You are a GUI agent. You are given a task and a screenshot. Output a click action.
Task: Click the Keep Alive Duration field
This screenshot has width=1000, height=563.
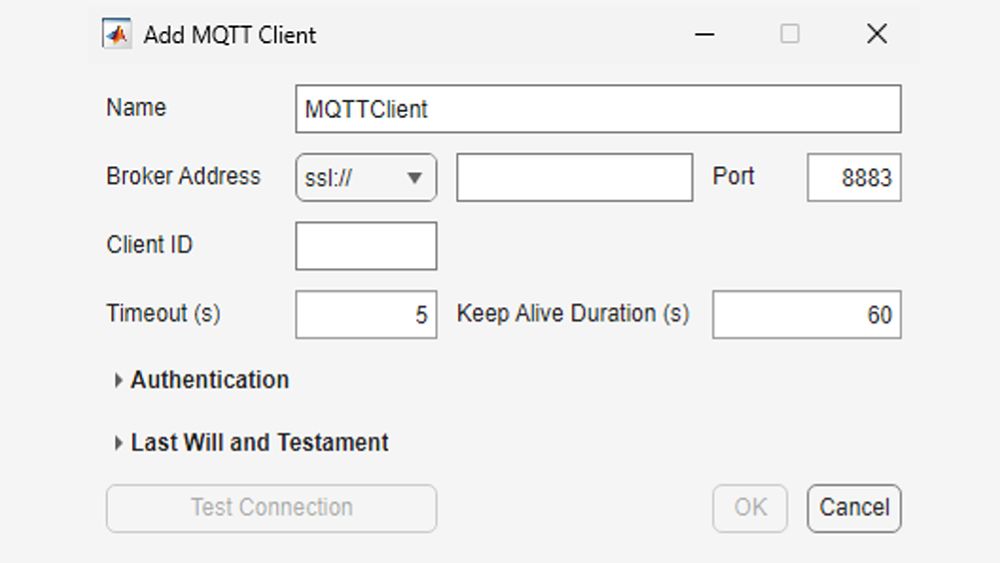(x=806, y=315)
